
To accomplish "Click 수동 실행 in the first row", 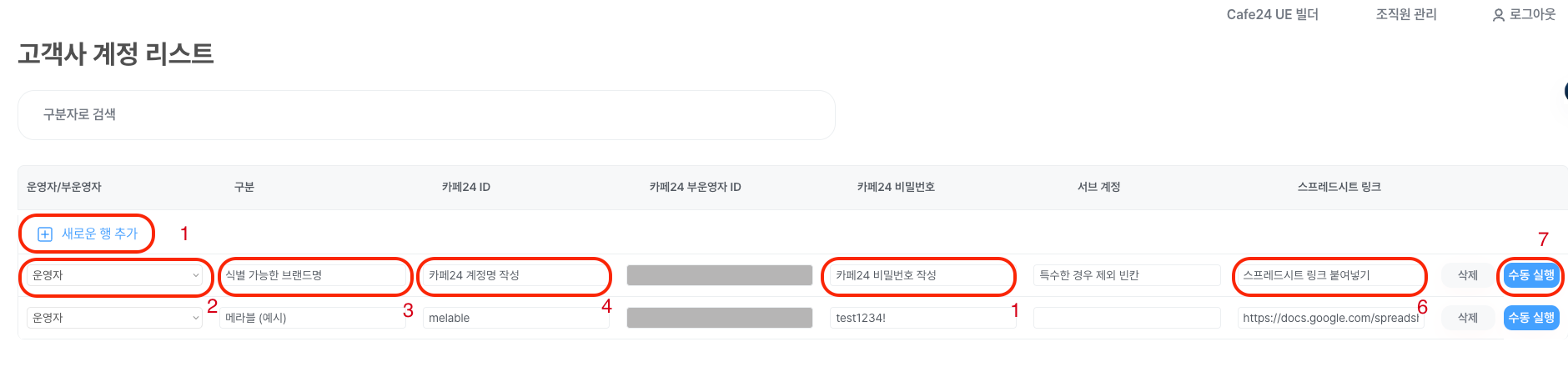I will point(1531,275).
